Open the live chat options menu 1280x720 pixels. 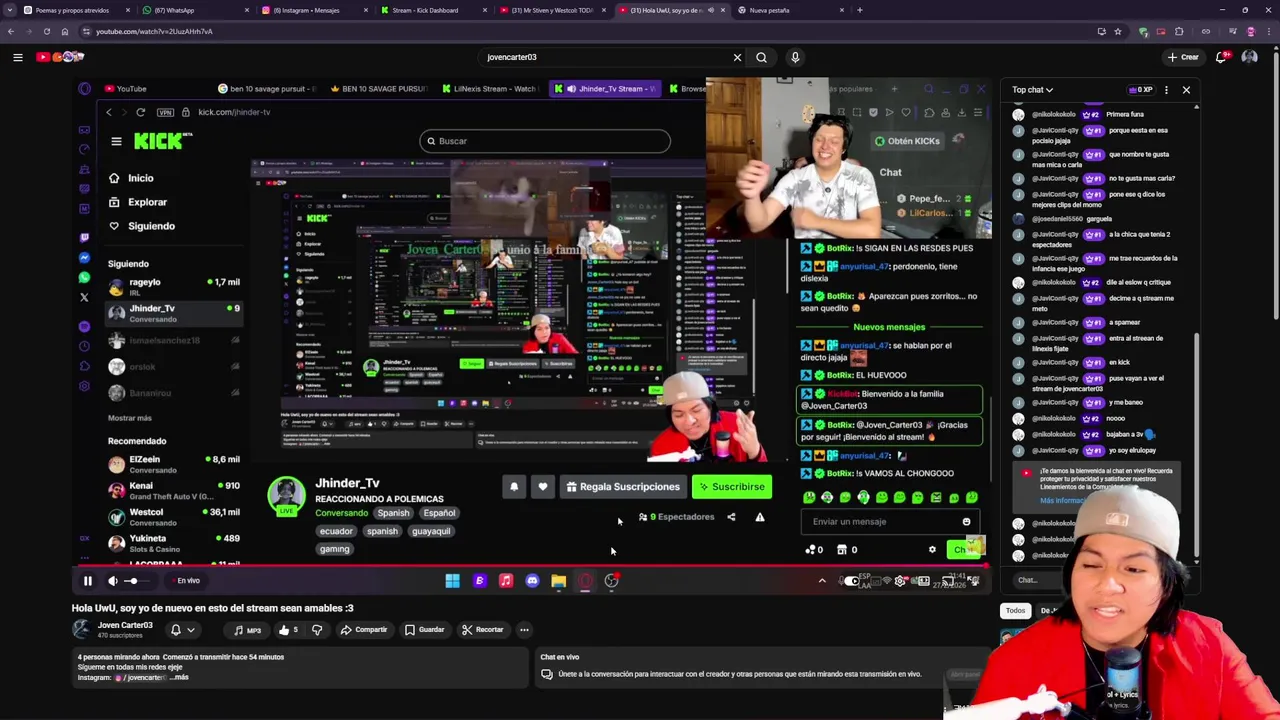tap(1166, 90)
